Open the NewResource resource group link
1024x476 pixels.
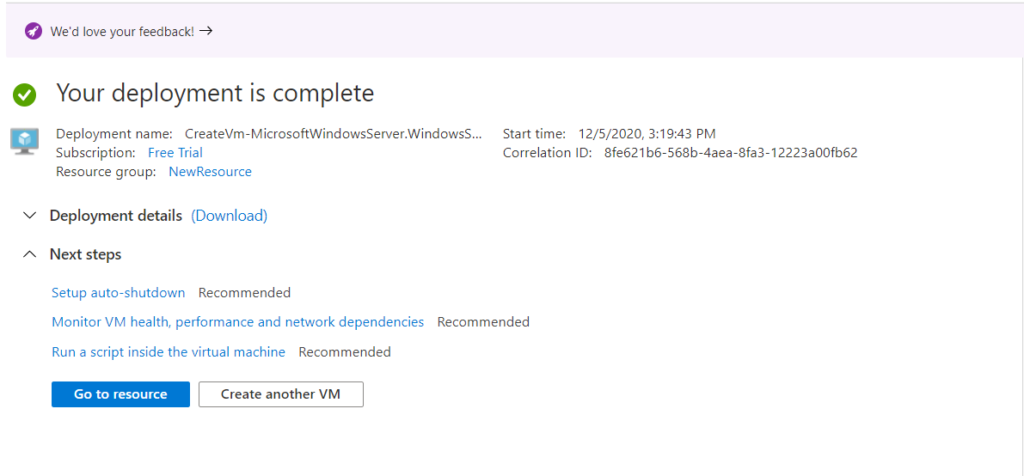coord(210,172)
